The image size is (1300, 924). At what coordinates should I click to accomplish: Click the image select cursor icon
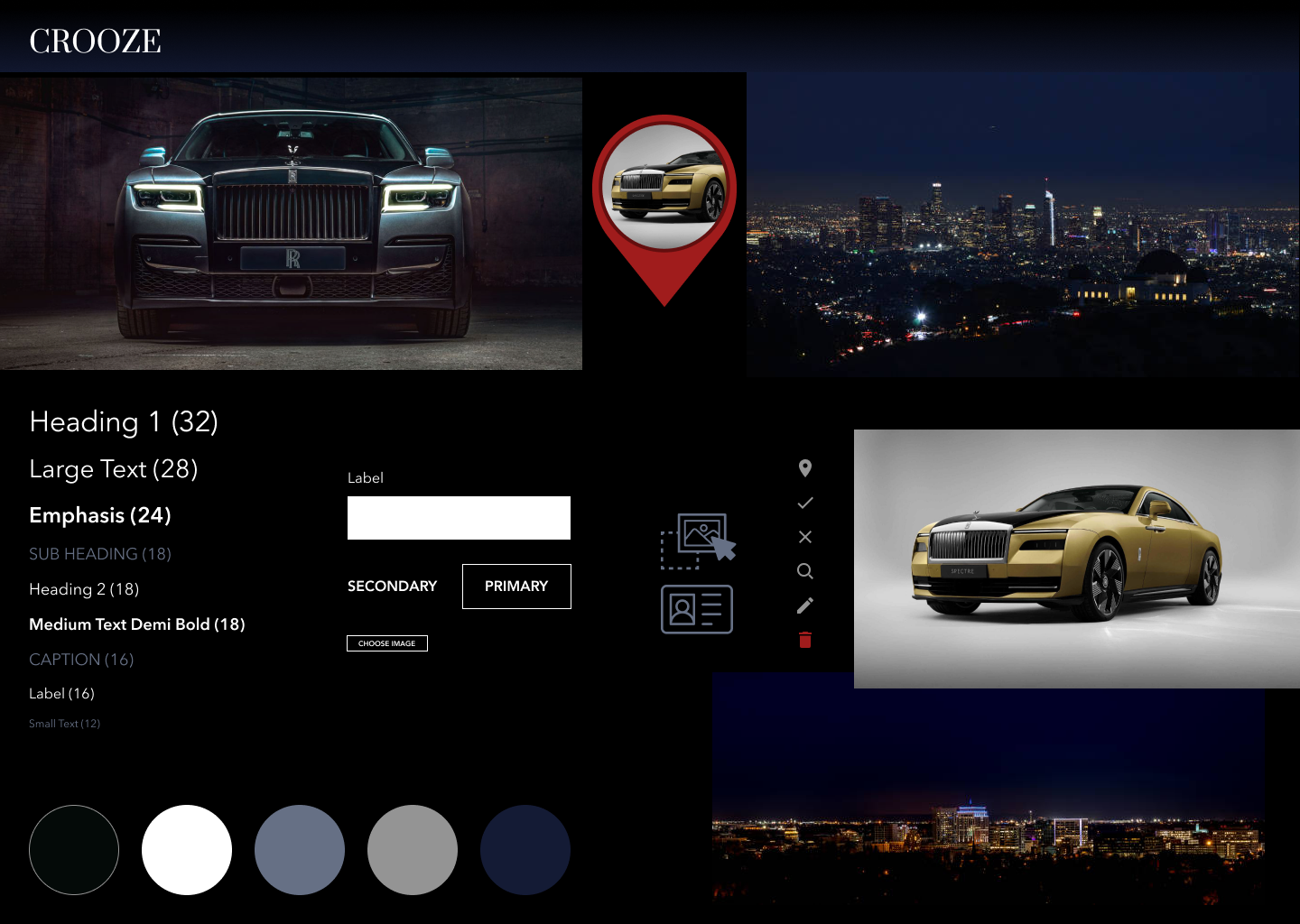point(698,541)
